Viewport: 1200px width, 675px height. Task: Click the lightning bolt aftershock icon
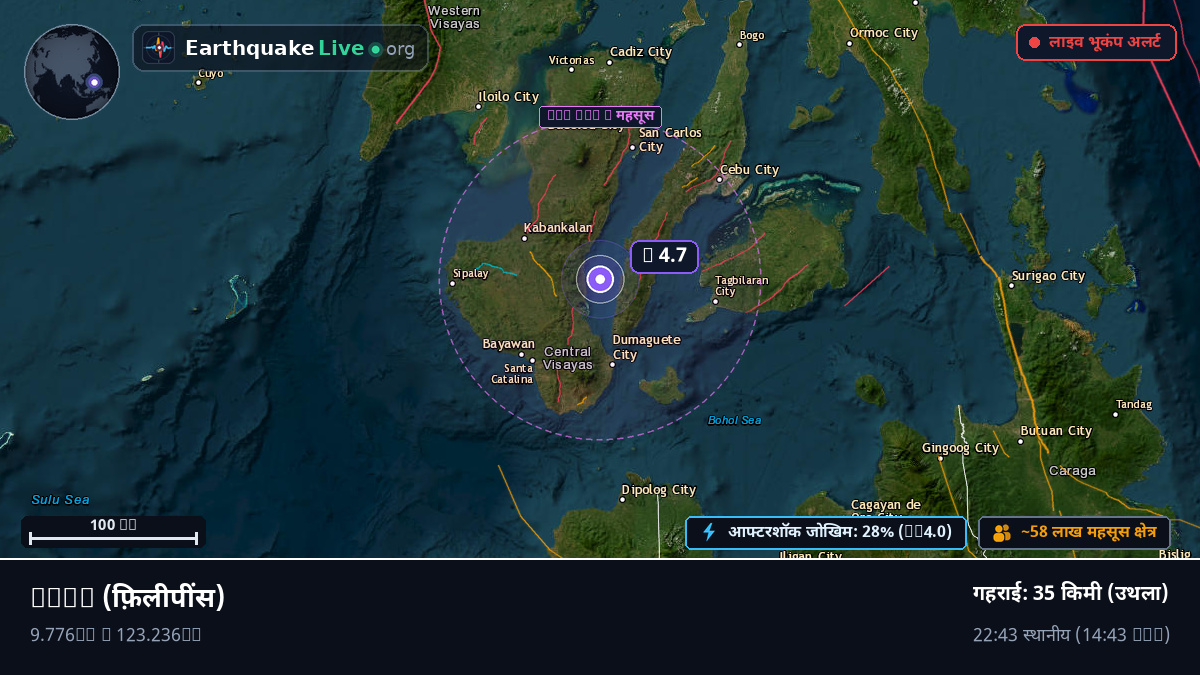click(x=709, y=533)
